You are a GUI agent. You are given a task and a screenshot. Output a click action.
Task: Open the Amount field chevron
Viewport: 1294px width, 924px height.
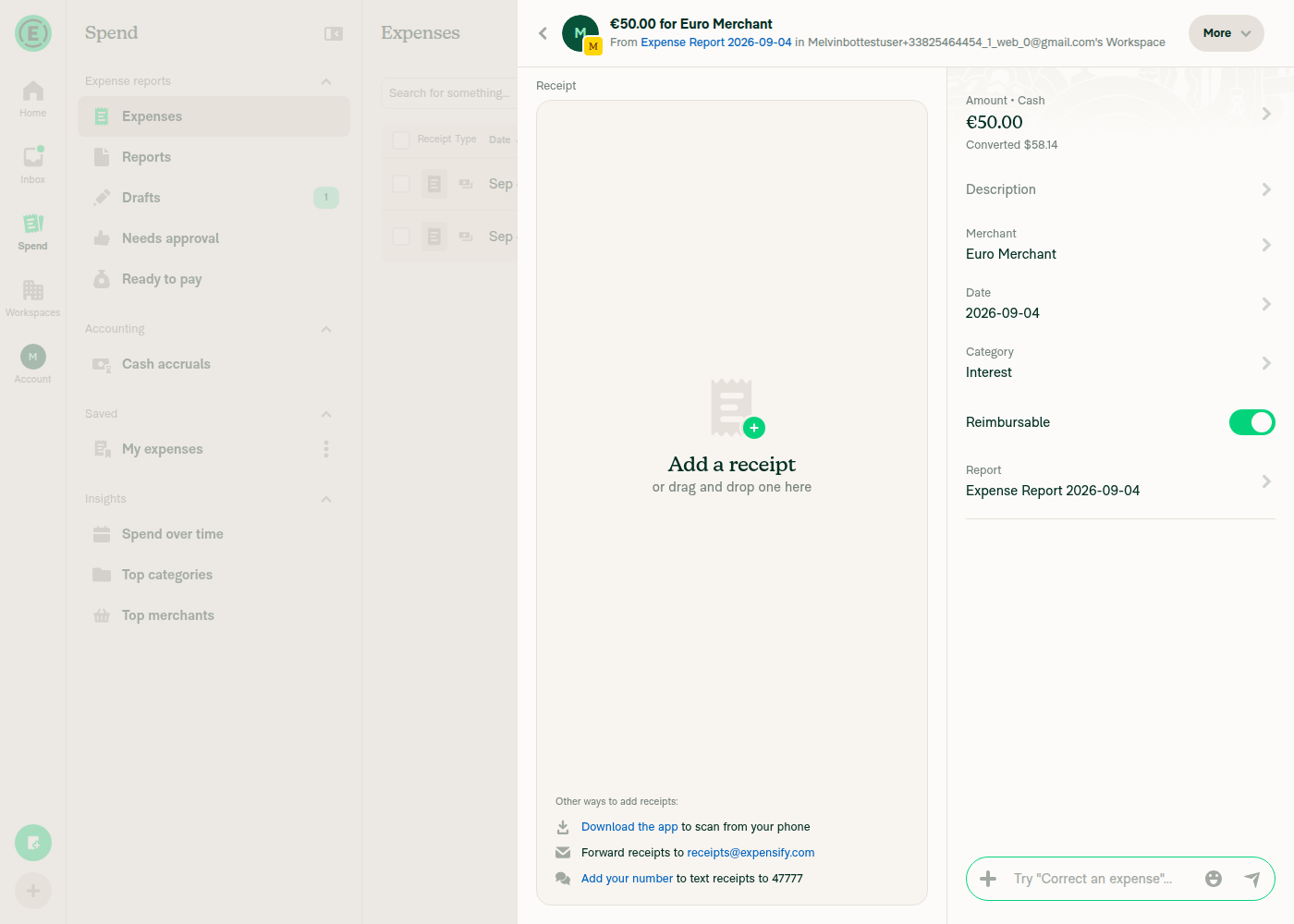pyautogui.click(x=1266, y=114)
